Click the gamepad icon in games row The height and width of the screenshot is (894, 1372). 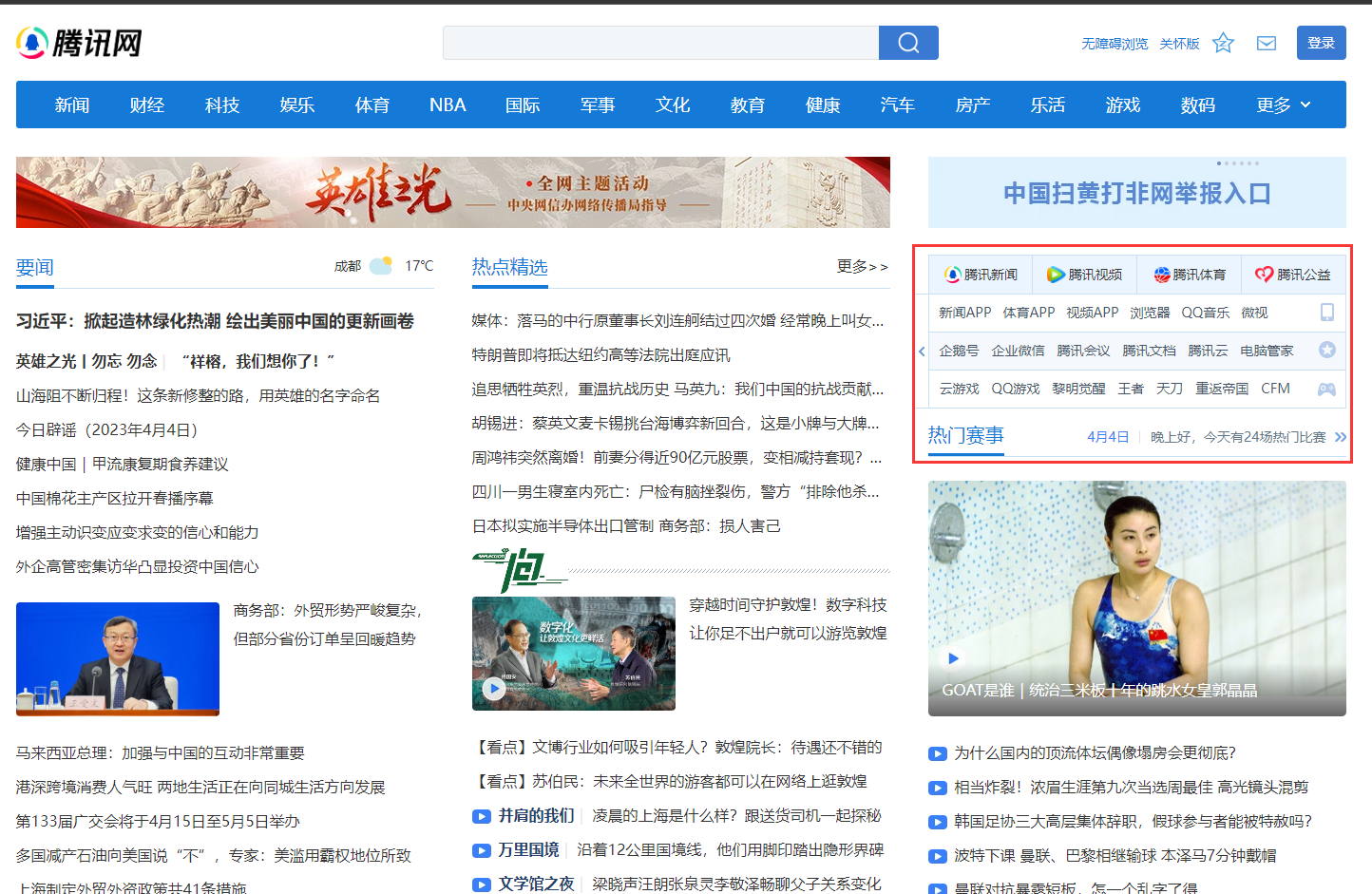point(1327,389)
